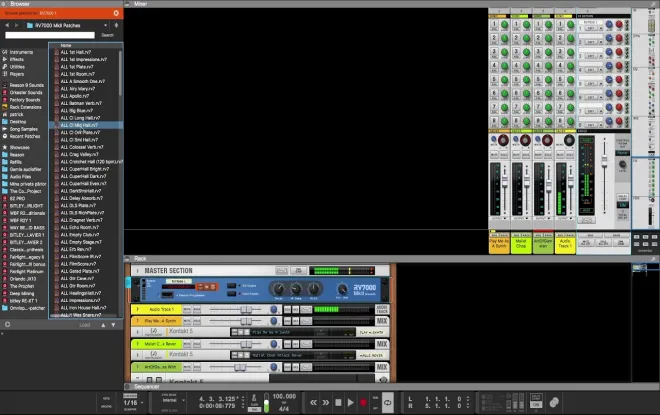Open the Rack Extensions location
The image size is (660, 415).
point(25,107)
